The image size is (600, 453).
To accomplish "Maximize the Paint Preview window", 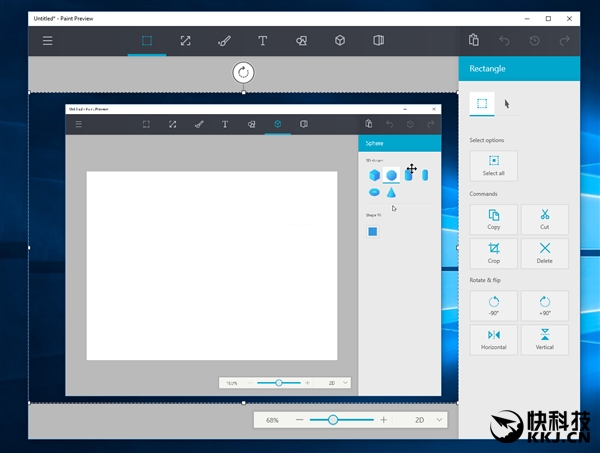I will (x=548, y=18).
